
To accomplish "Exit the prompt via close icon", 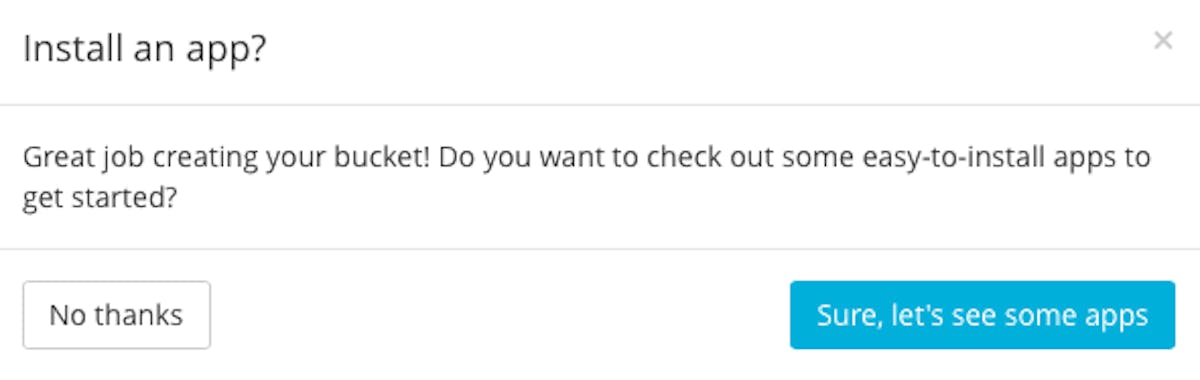I will coord(1162,41).
